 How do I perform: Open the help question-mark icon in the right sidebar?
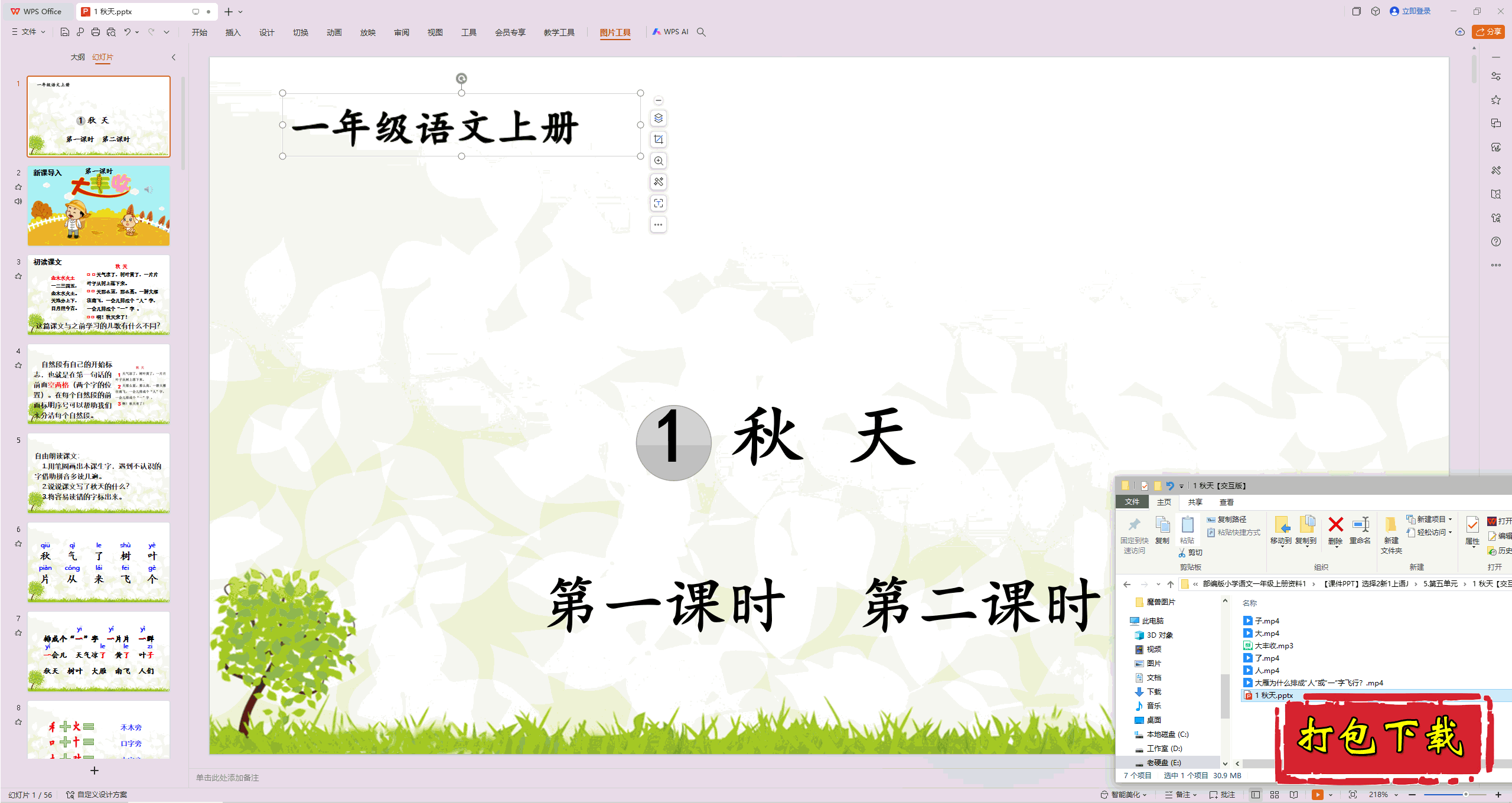[1495, 241]
